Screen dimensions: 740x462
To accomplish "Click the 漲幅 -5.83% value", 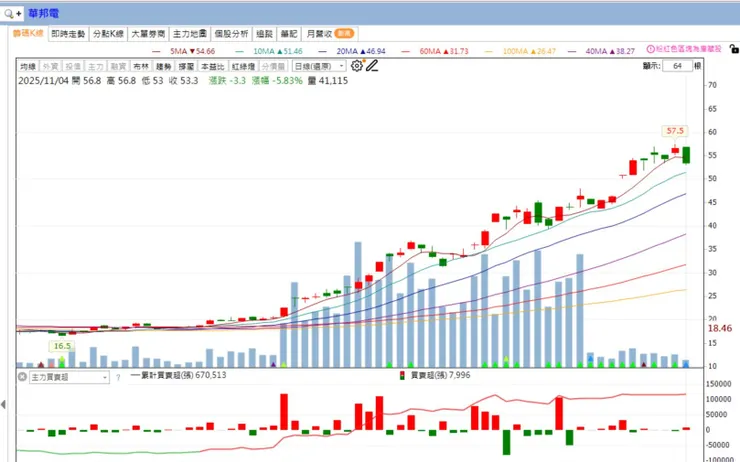I will 277,81.
